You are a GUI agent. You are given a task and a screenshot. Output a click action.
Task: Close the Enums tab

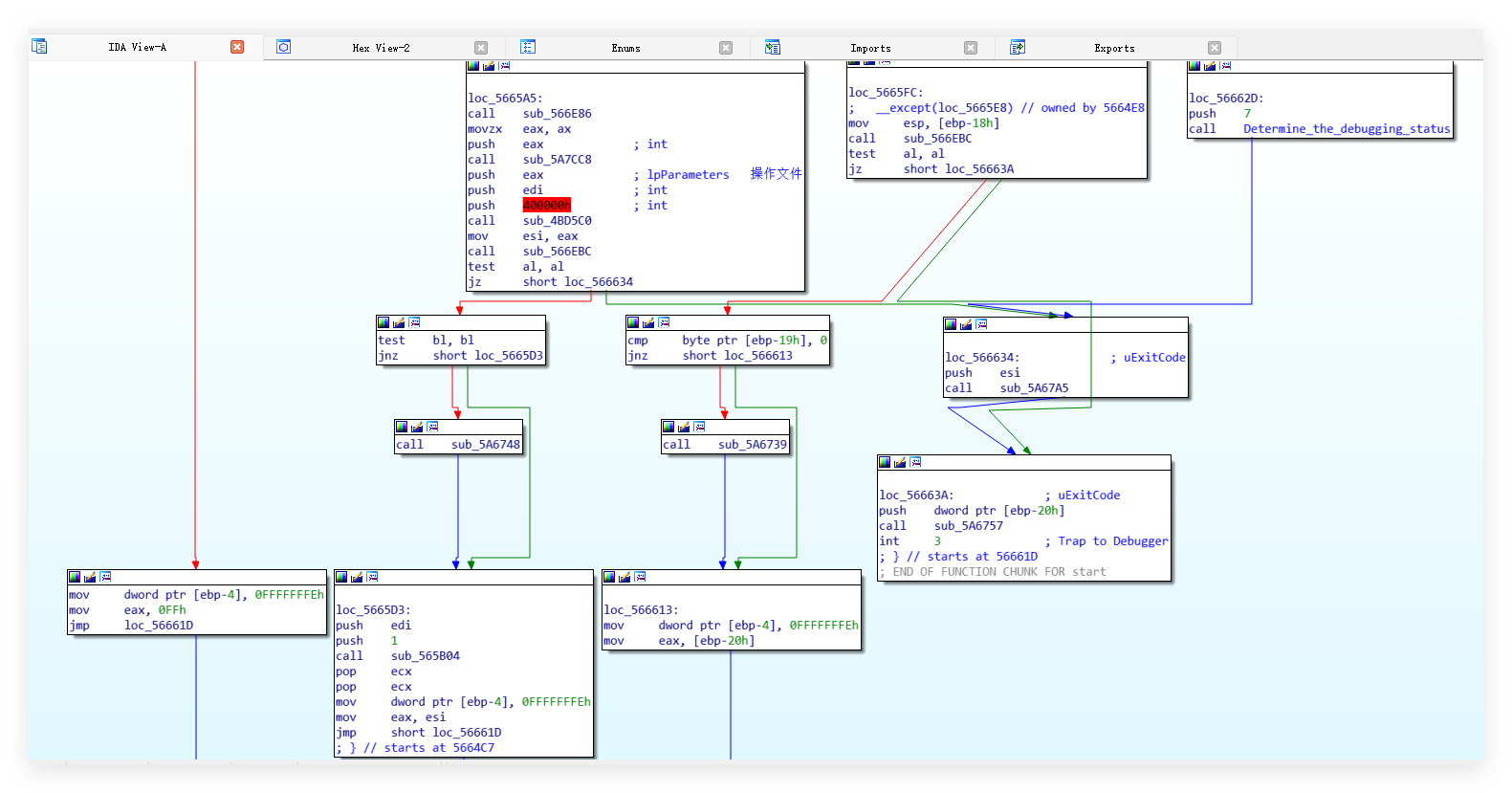(x=726, y=48)
